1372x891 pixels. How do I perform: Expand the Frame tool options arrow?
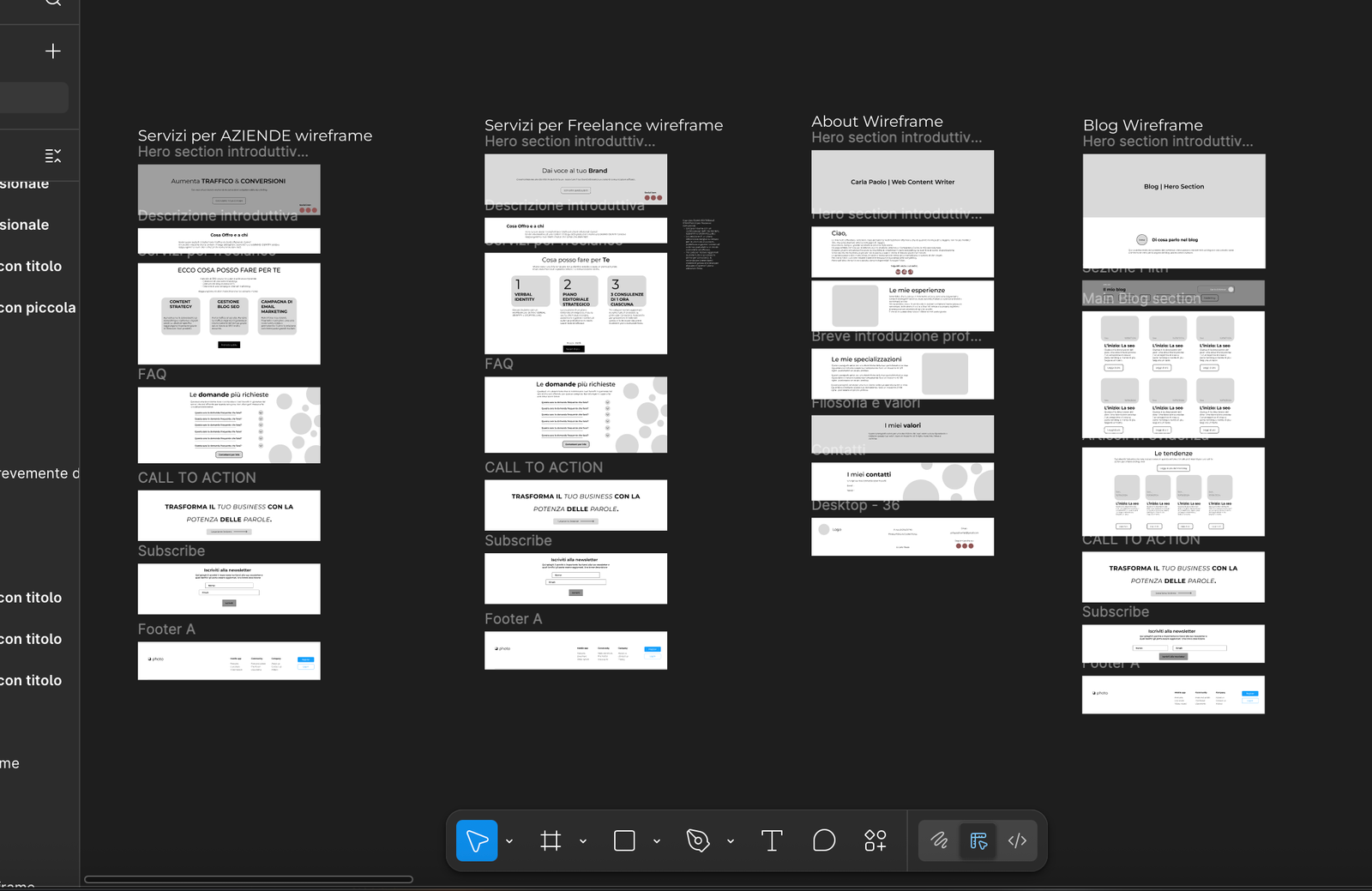[x=583, y=841]
